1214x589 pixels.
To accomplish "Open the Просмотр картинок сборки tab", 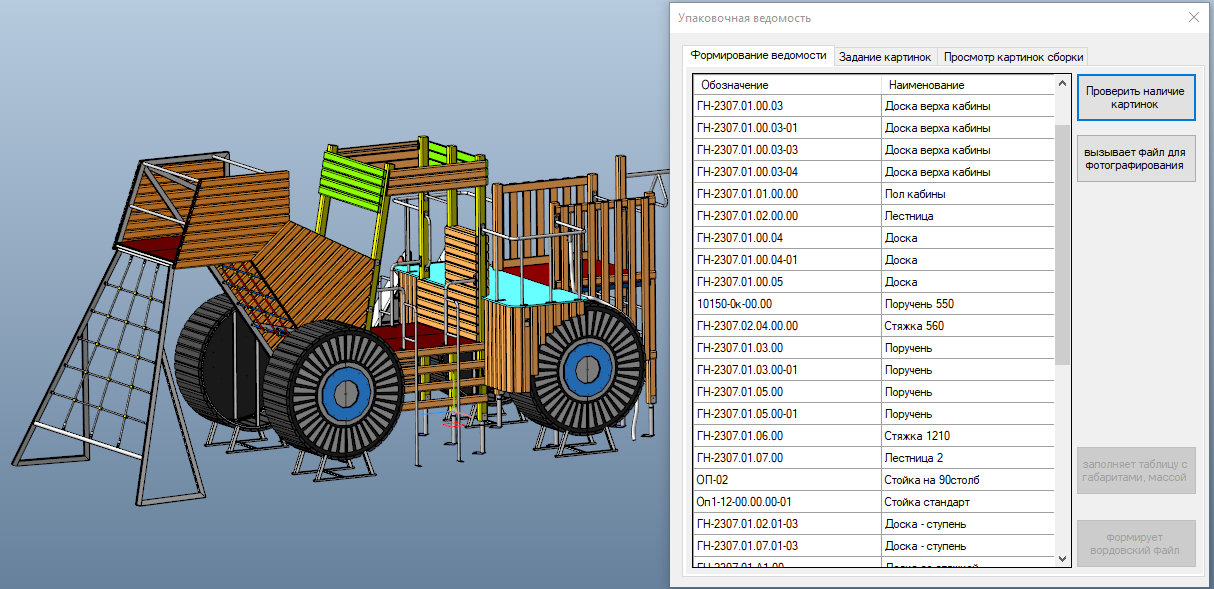I will point(1013,57).
